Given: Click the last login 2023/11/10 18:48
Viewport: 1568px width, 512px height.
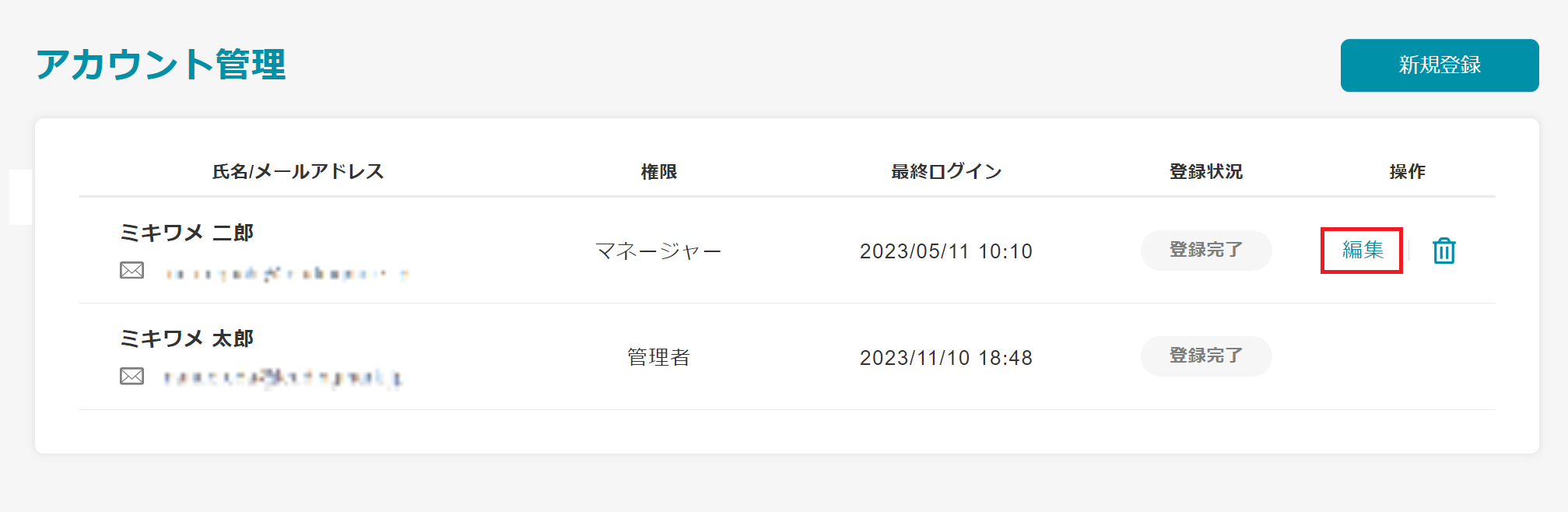Looking at the screenshot, I should [945, 357].
